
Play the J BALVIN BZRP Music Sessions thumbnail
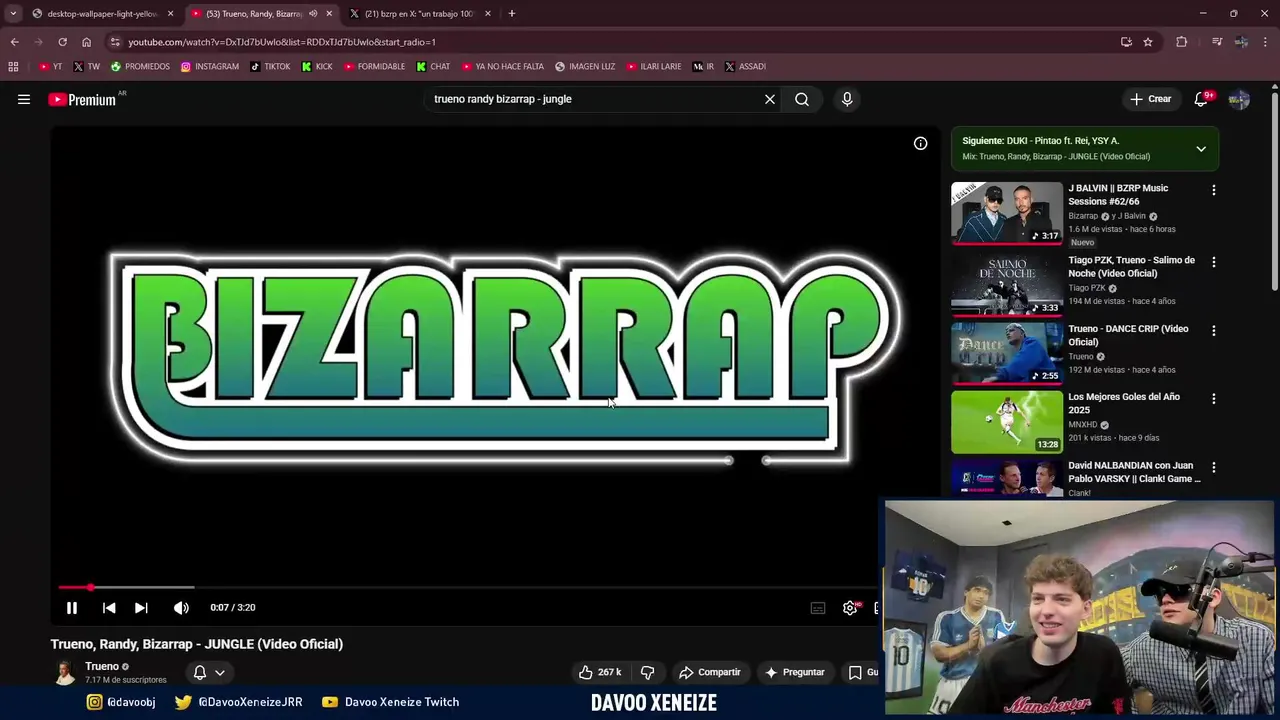point(1007,213)
